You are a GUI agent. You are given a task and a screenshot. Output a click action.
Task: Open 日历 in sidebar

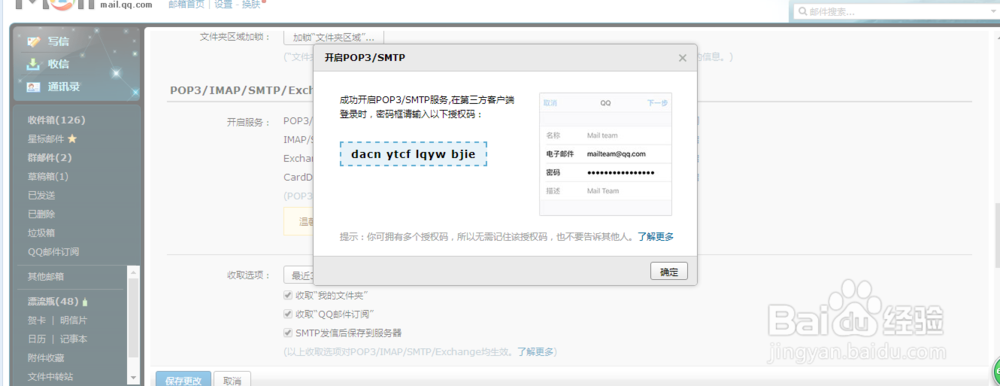[x=36, y=339]
